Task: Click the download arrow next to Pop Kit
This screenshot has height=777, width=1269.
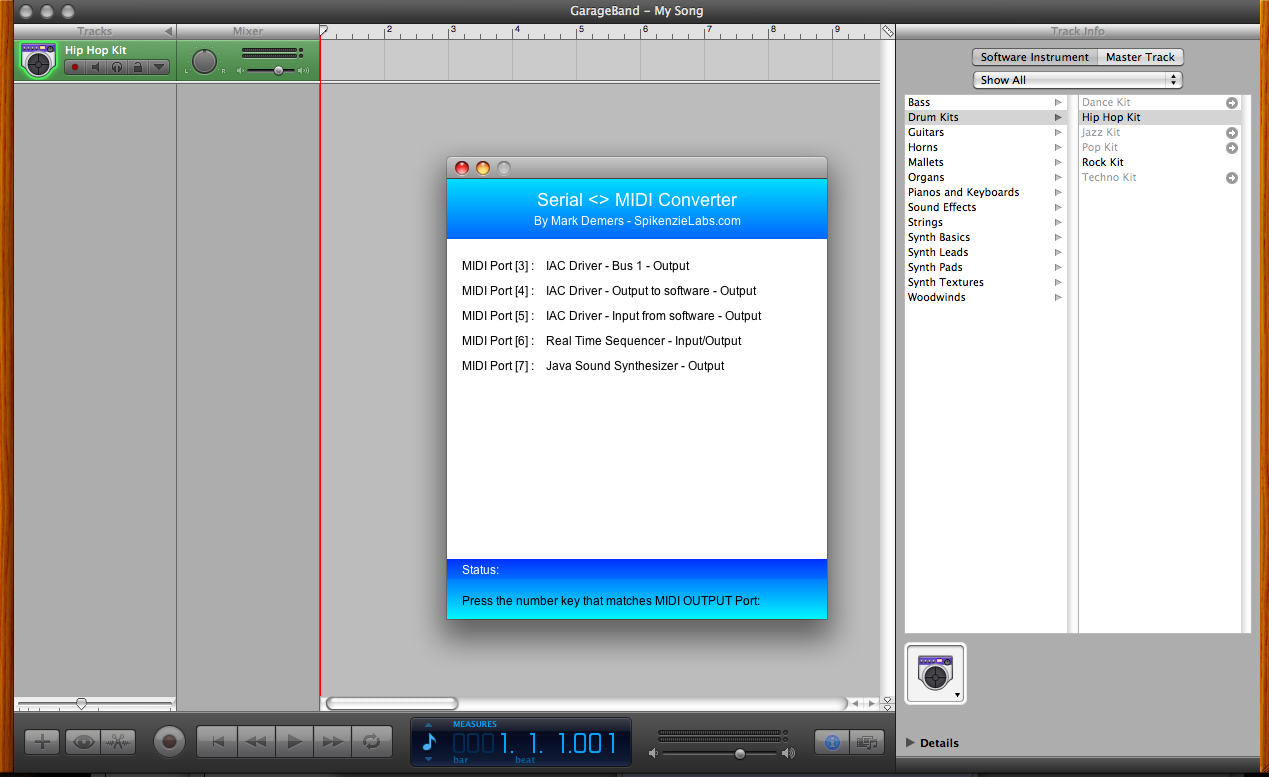Action: click(1232, 147)
